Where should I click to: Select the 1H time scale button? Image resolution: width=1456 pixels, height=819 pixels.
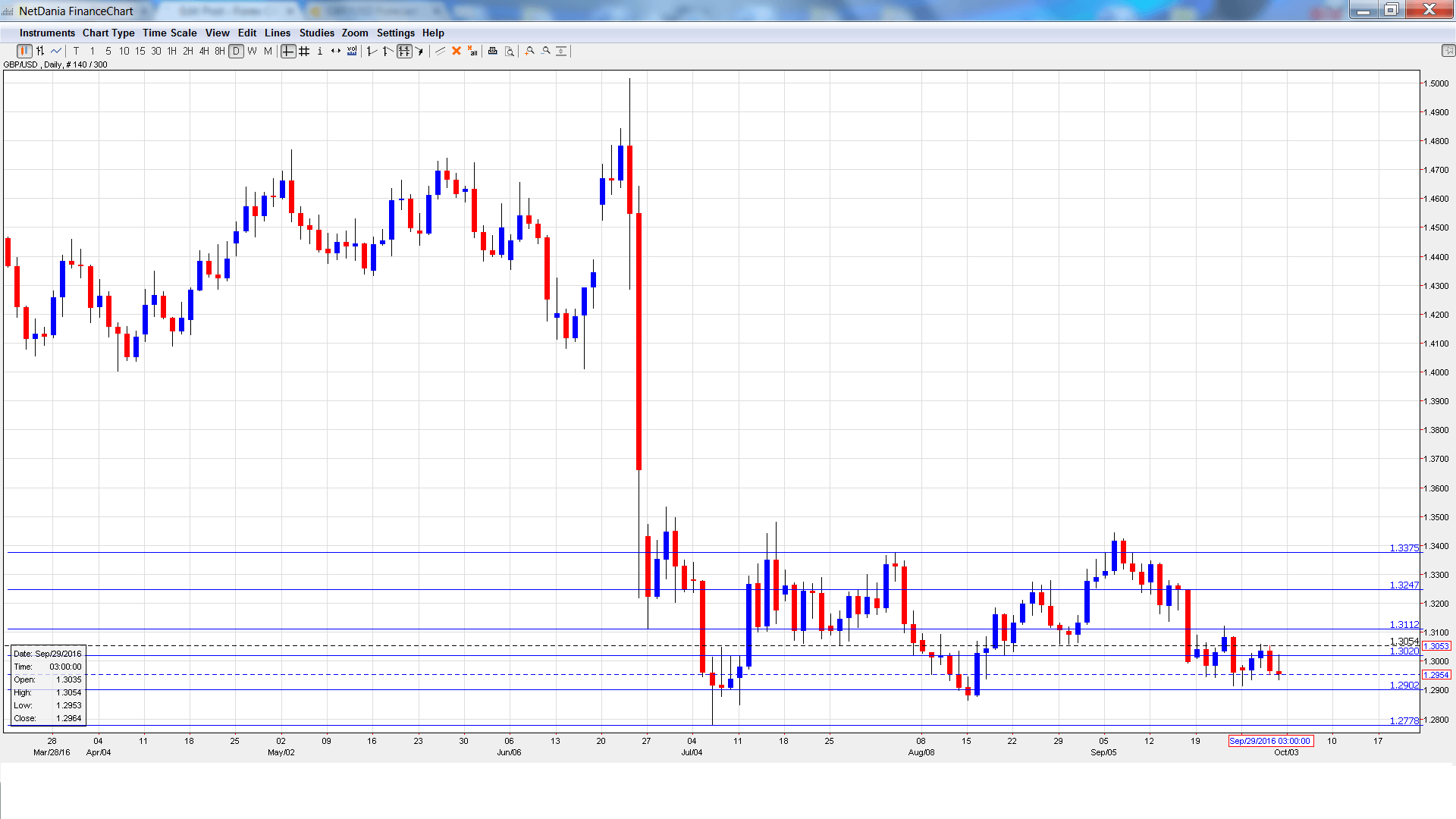click(x=172, y=52)
